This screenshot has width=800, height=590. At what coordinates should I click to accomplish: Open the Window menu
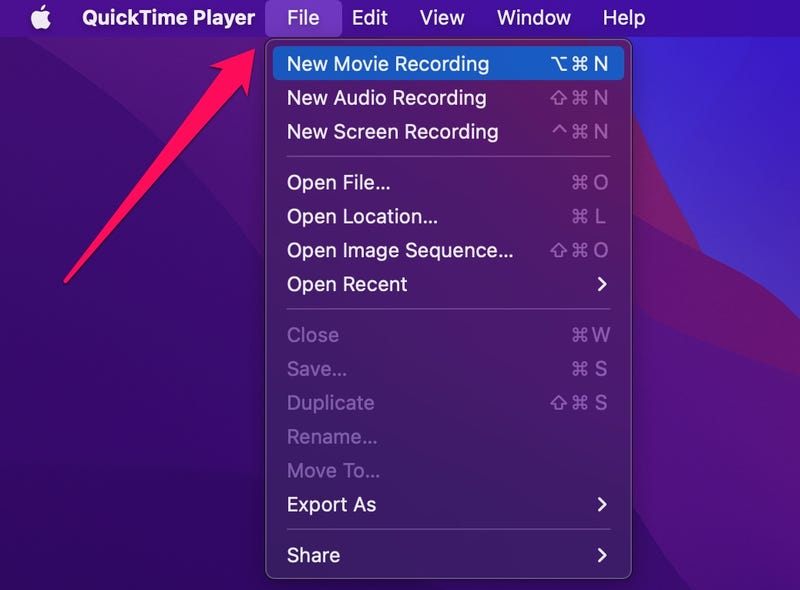tap(534, 18)
